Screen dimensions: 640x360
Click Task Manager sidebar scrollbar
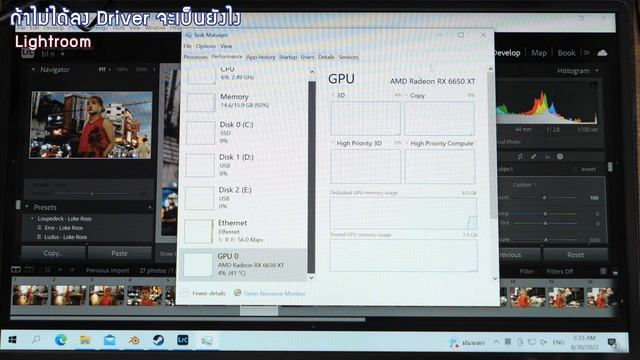(312, 177)
